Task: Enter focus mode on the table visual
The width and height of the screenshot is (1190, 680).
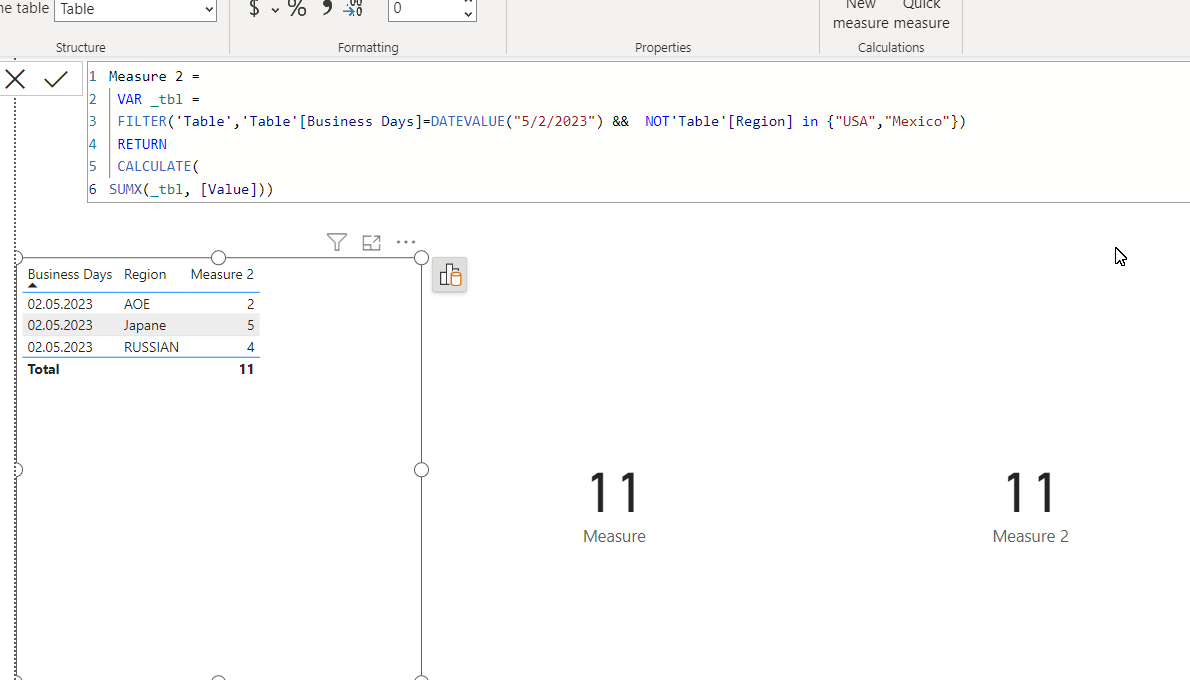Action: click(x=371, y=242)
